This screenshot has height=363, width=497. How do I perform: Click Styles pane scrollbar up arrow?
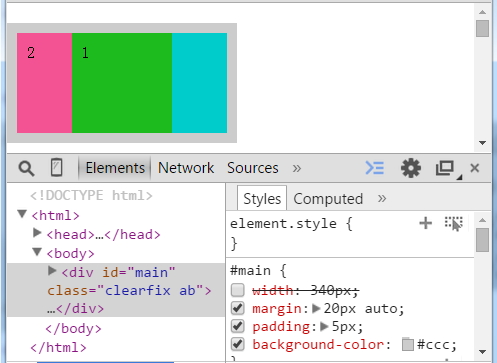pos(482,220)
